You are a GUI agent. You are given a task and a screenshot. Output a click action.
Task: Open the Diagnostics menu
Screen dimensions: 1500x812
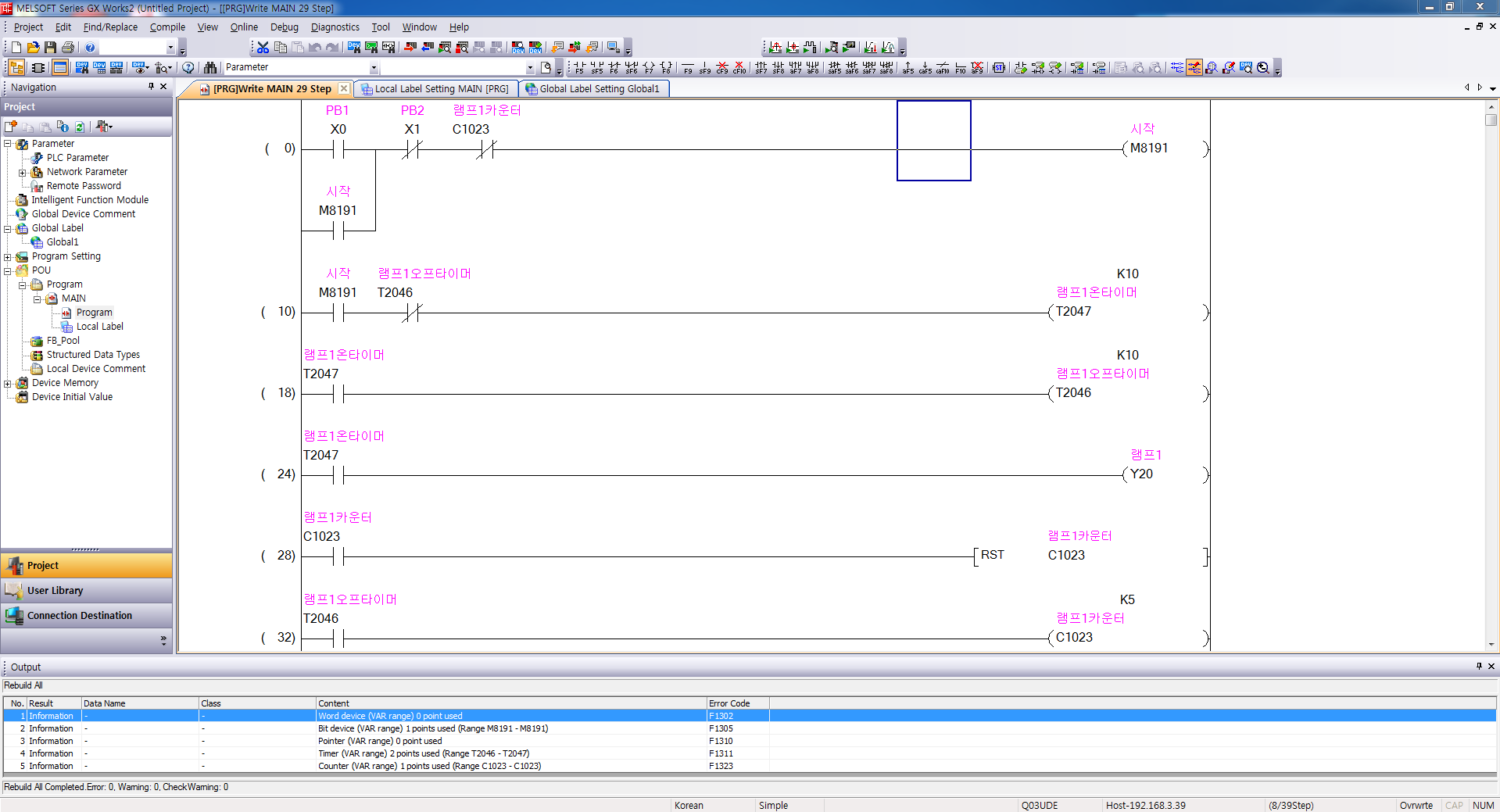[x=335, y=27]
